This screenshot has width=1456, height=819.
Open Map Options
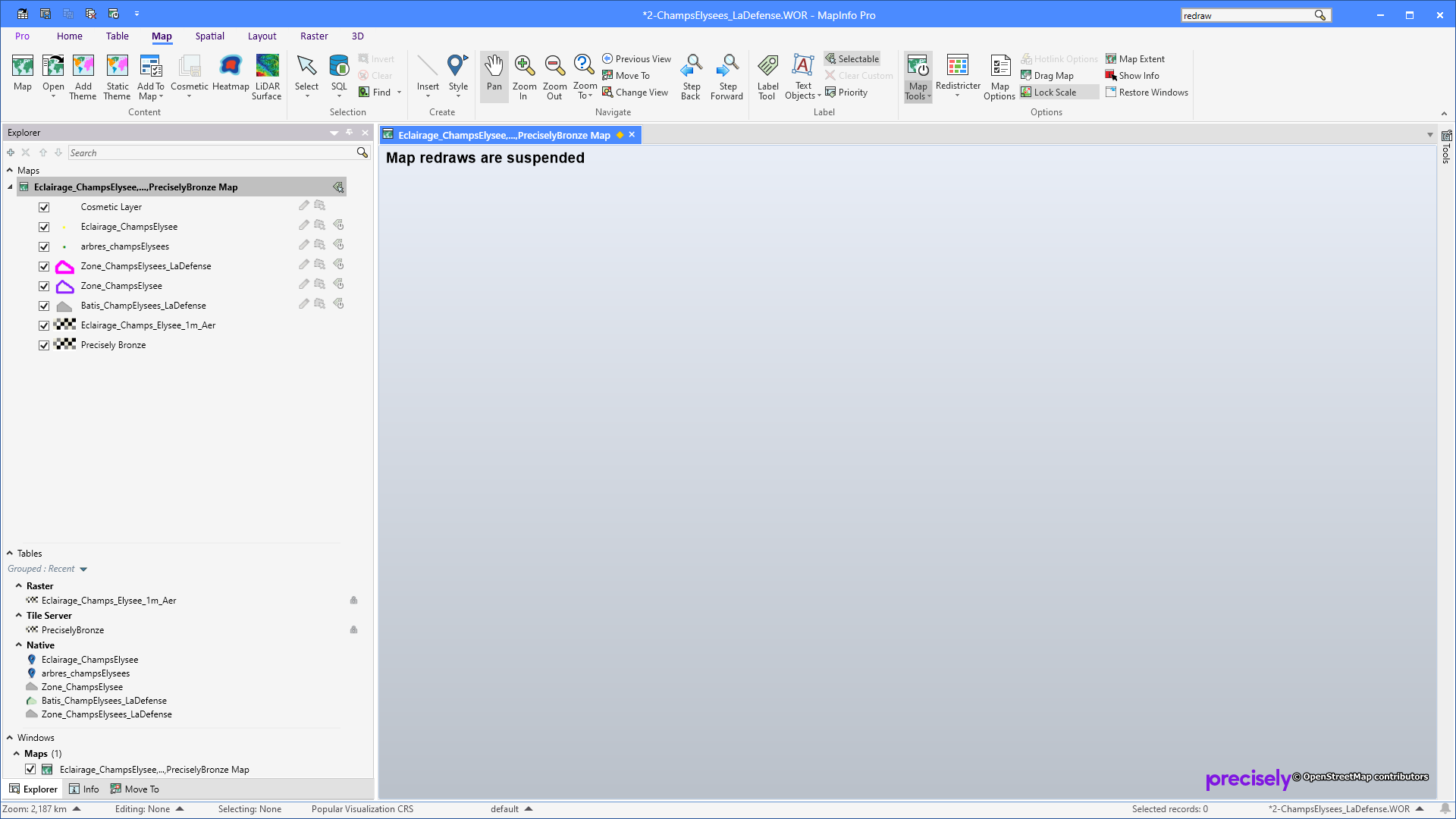point(999,77)
